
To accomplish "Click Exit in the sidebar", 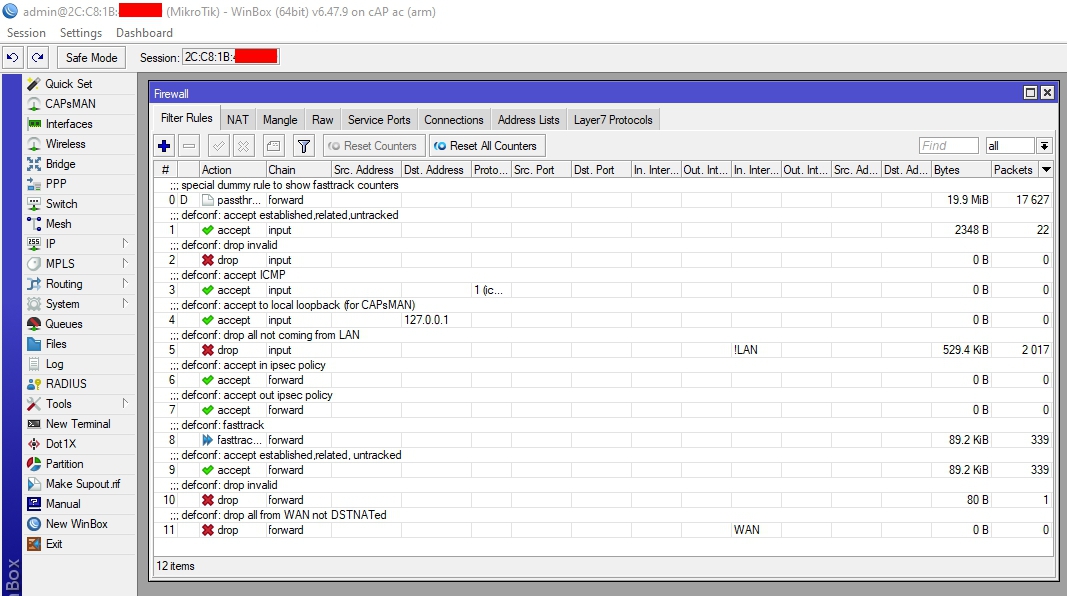I will [x=54, y=544].
